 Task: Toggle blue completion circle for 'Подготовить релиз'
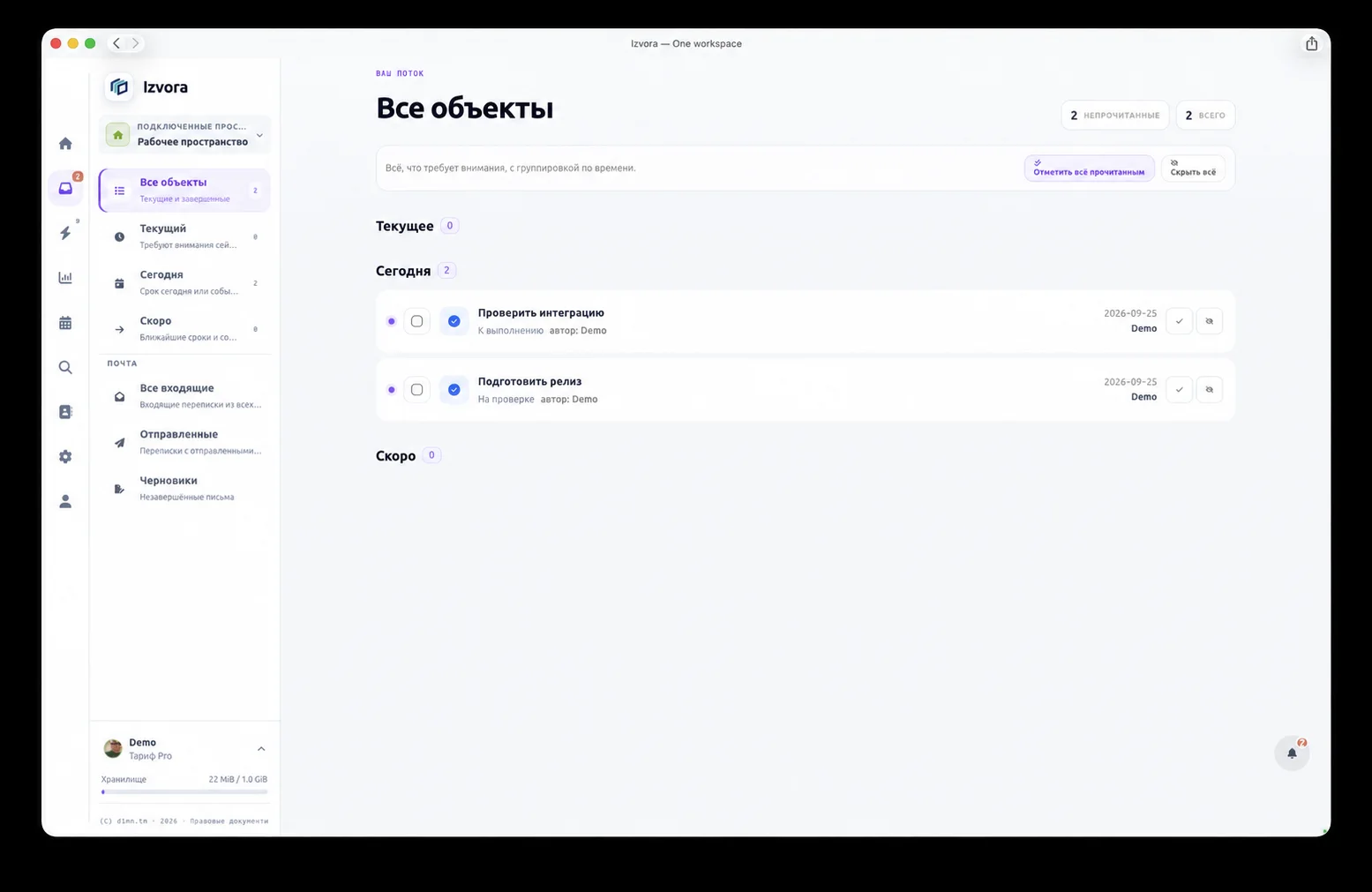(454, 390)
